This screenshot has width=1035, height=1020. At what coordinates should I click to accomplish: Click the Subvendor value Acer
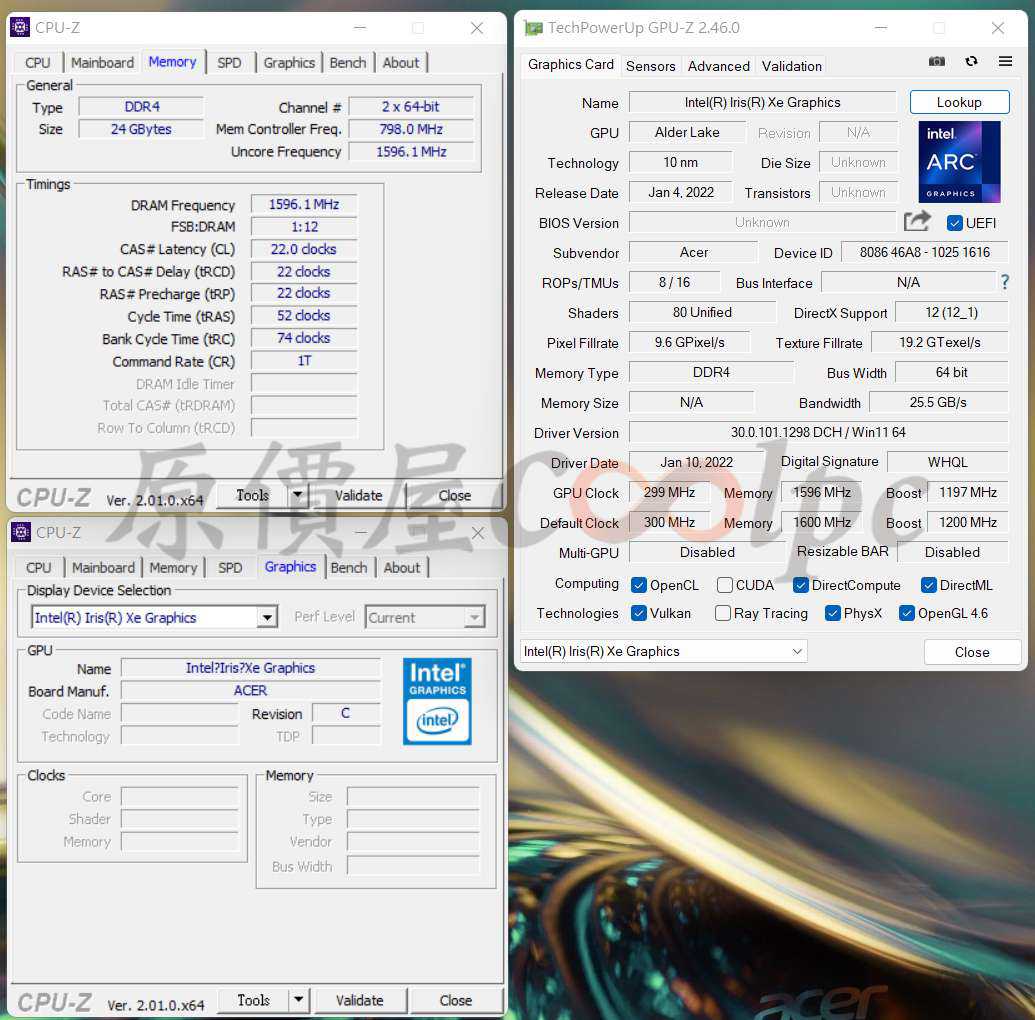[693, 252]
